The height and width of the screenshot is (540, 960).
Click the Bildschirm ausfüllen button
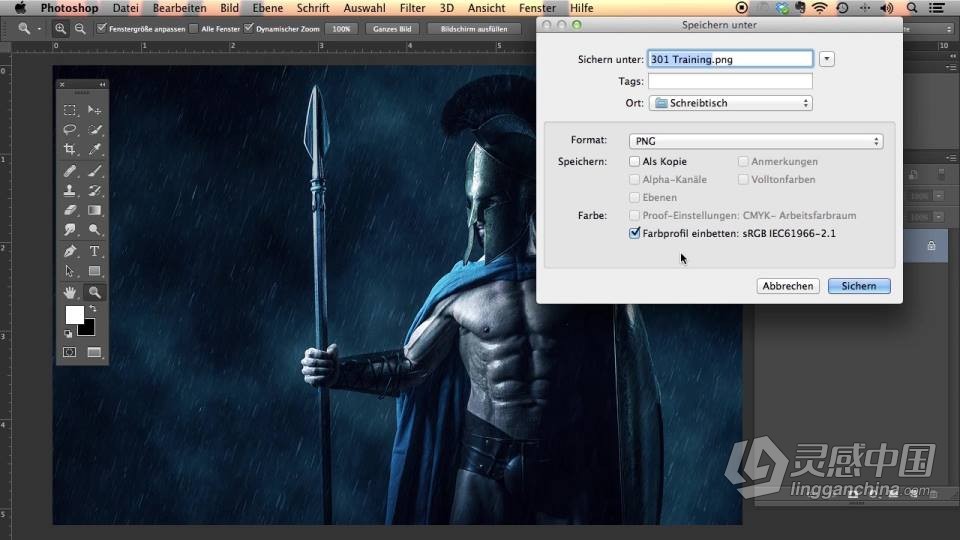pos(474,29)
